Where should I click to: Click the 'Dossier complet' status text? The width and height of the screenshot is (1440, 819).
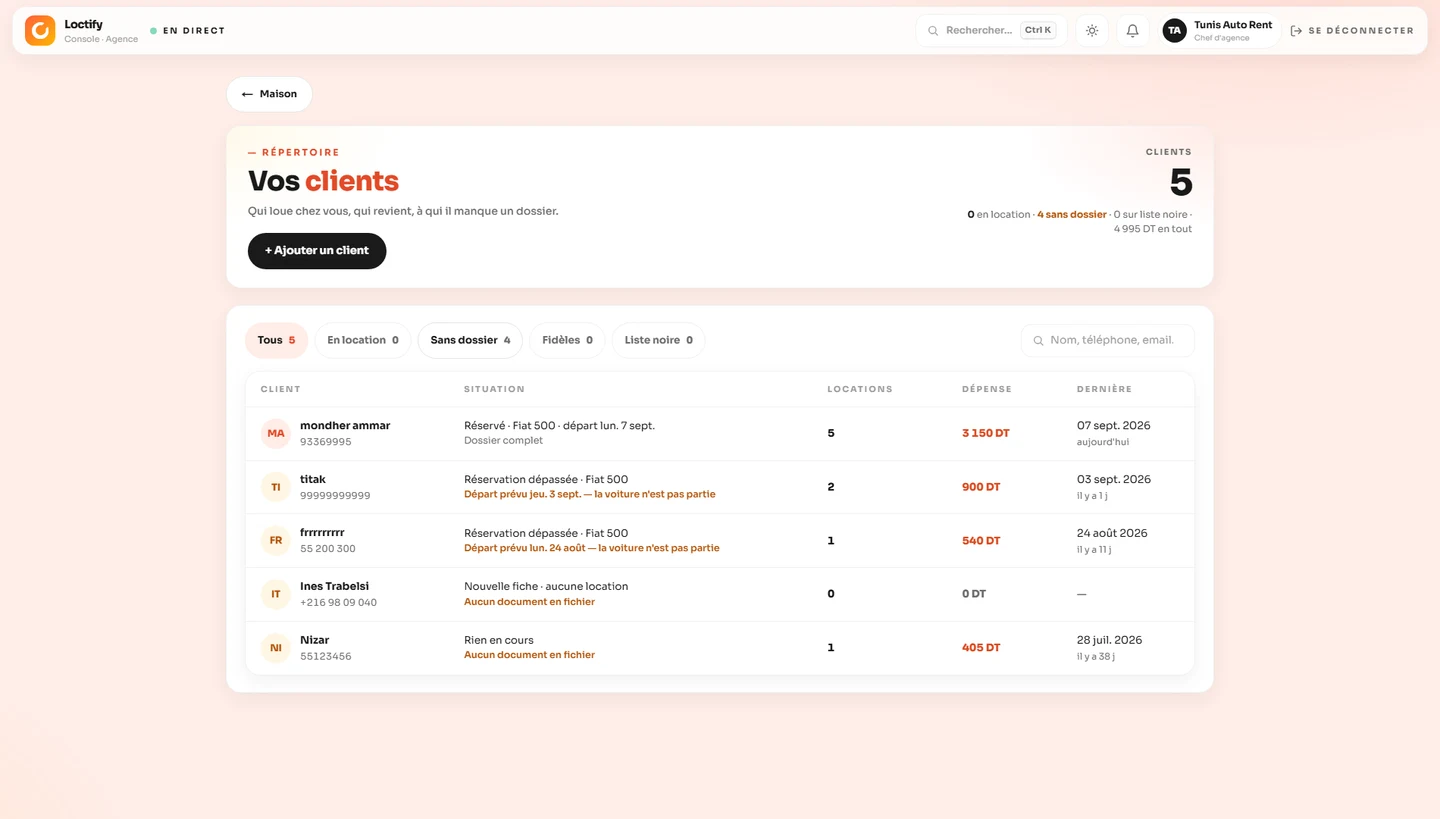pos(503,441)
